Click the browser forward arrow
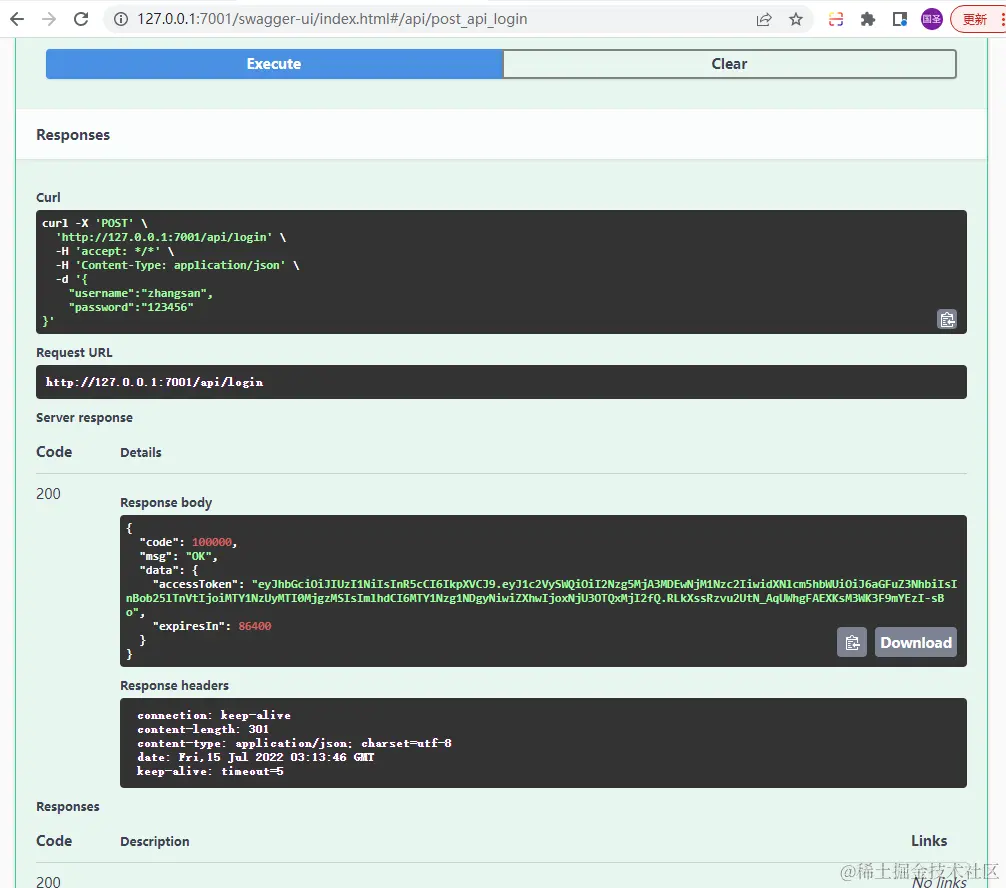This screenshot has height=888, width=1006. (49, 19)
